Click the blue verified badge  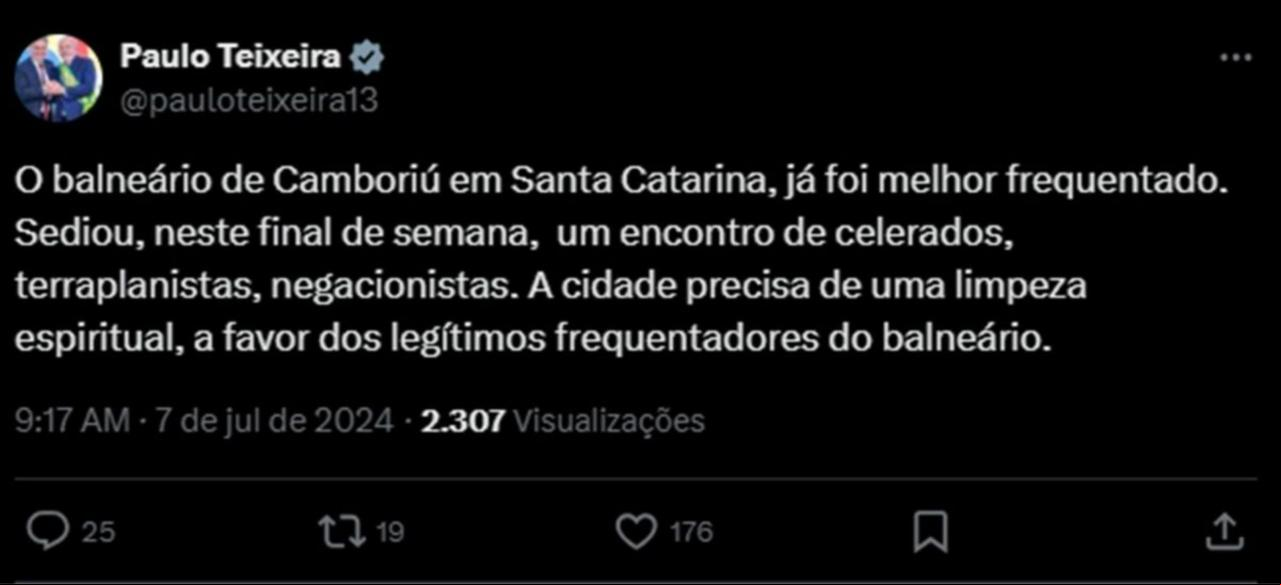coord(368,59)
